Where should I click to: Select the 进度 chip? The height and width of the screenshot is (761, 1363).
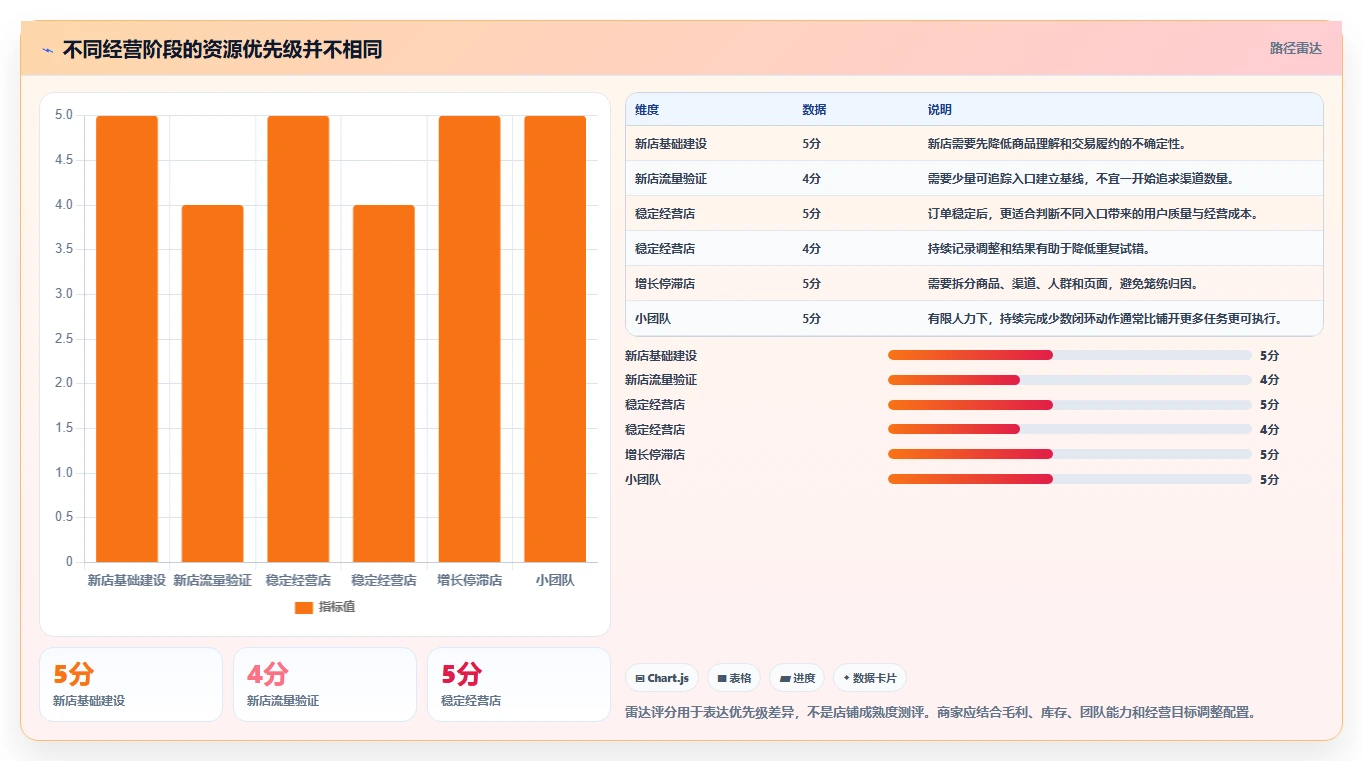pos(797,678)
